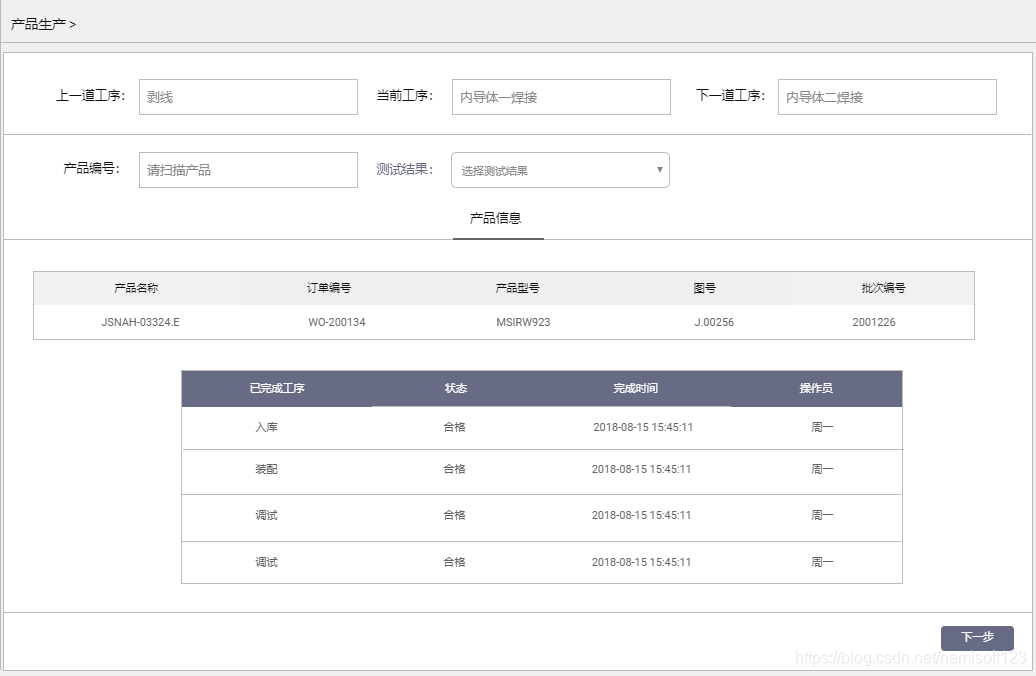
Task: Click operator 周一 in 入库 row
Action: tap(823, 428)
